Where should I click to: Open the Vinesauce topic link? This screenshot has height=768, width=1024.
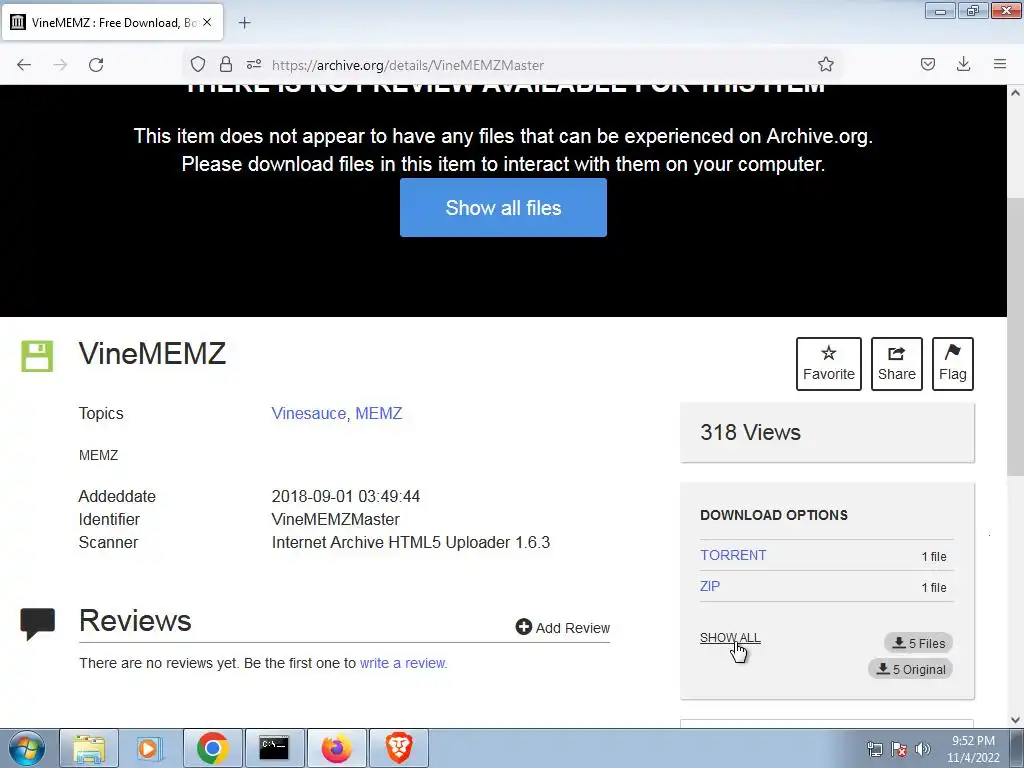point(308,413)
